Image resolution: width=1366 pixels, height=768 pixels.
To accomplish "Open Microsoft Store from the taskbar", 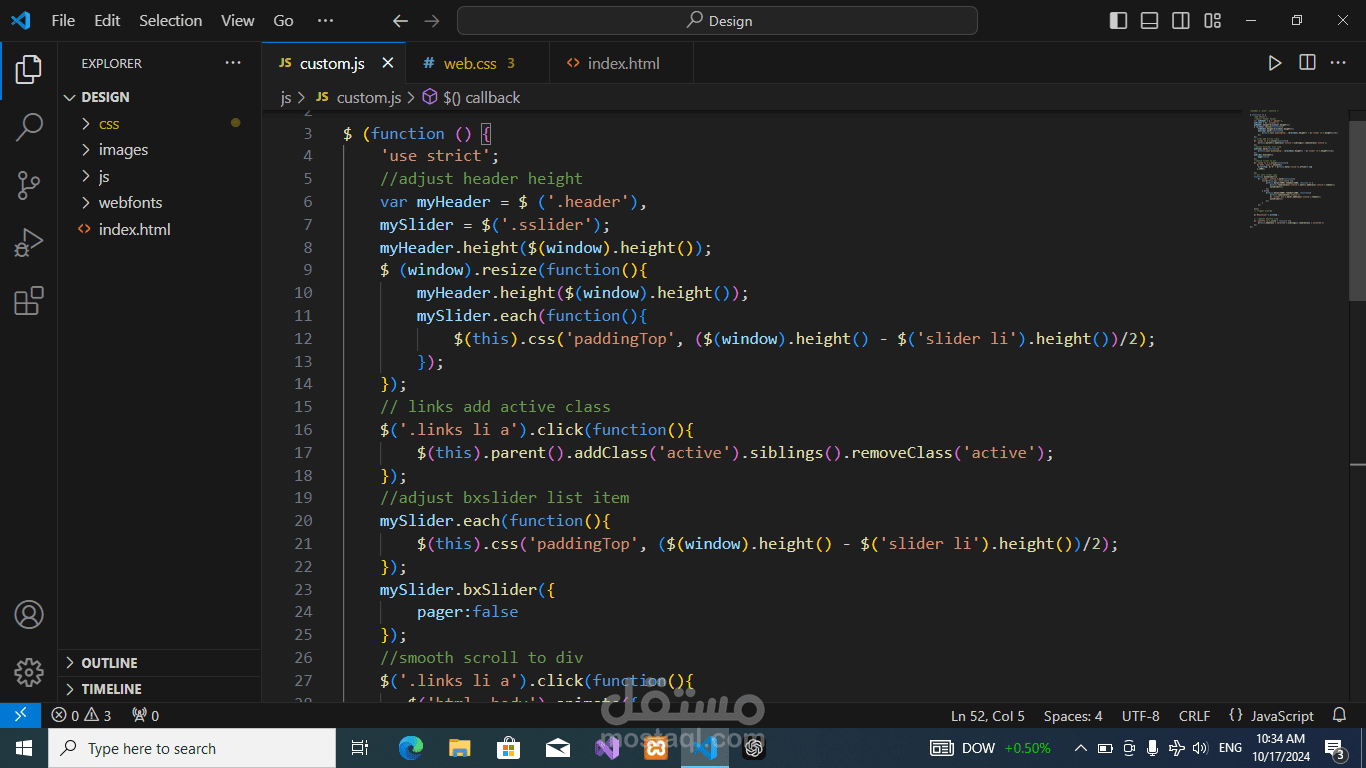I will coord(508,748).
